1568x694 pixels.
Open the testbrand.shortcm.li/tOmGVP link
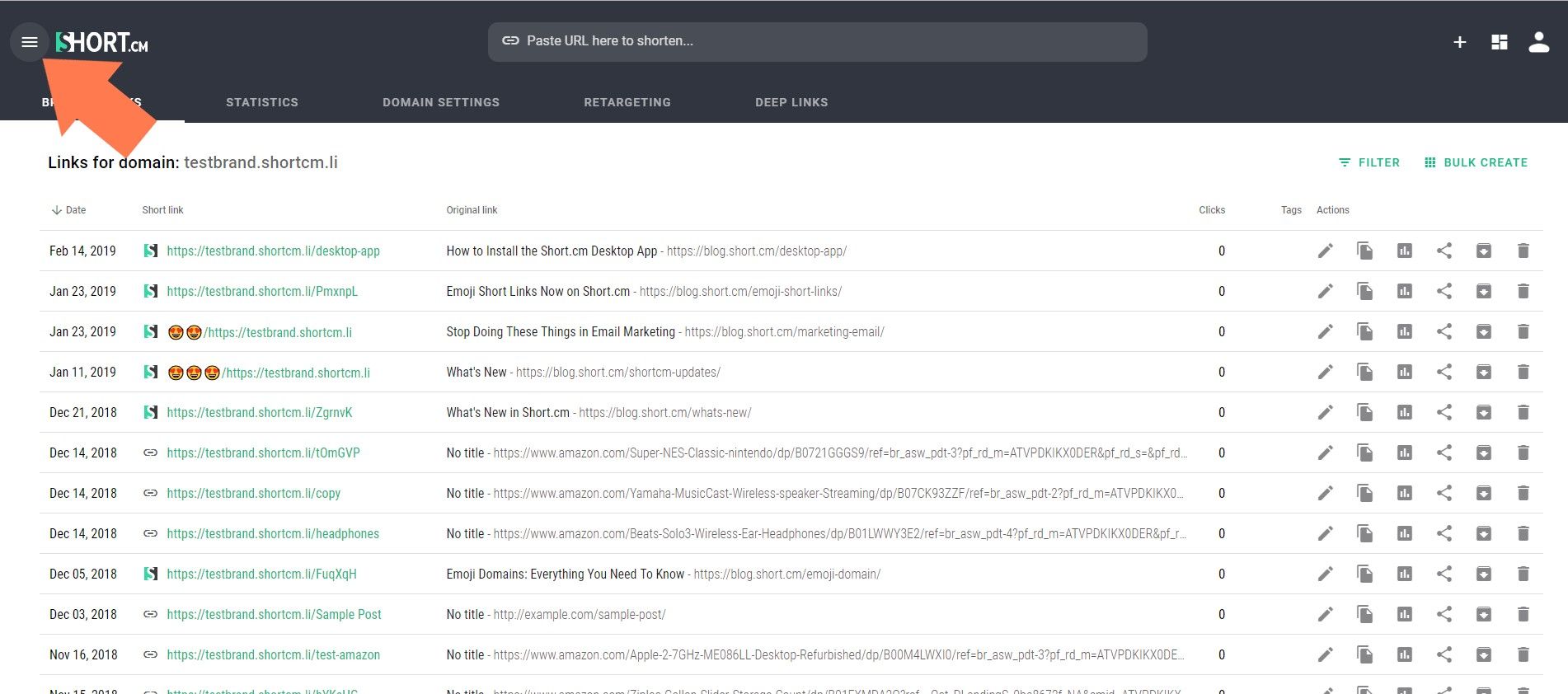(263, 453)
